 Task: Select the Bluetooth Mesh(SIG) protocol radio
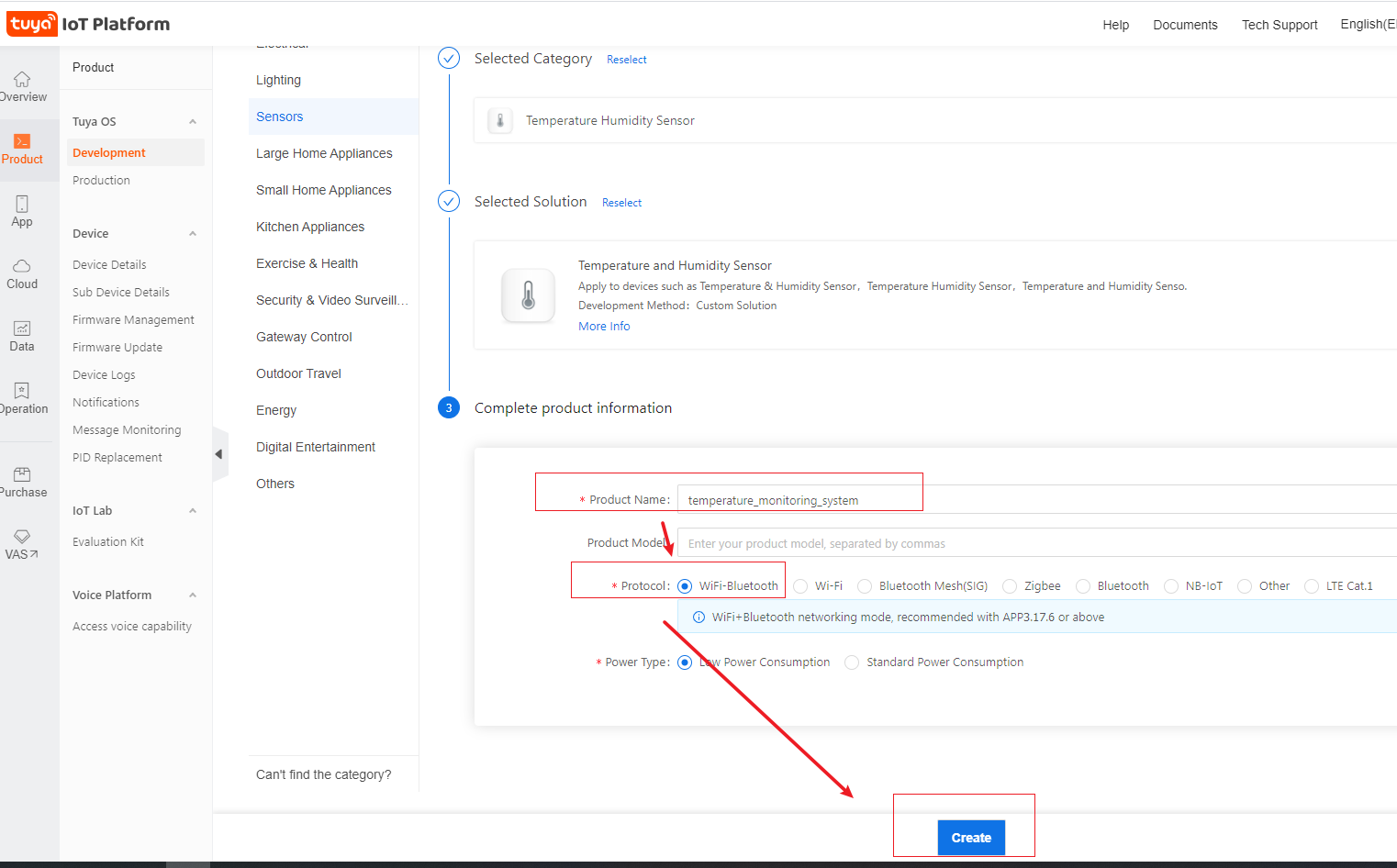click(x=865, y=586)
